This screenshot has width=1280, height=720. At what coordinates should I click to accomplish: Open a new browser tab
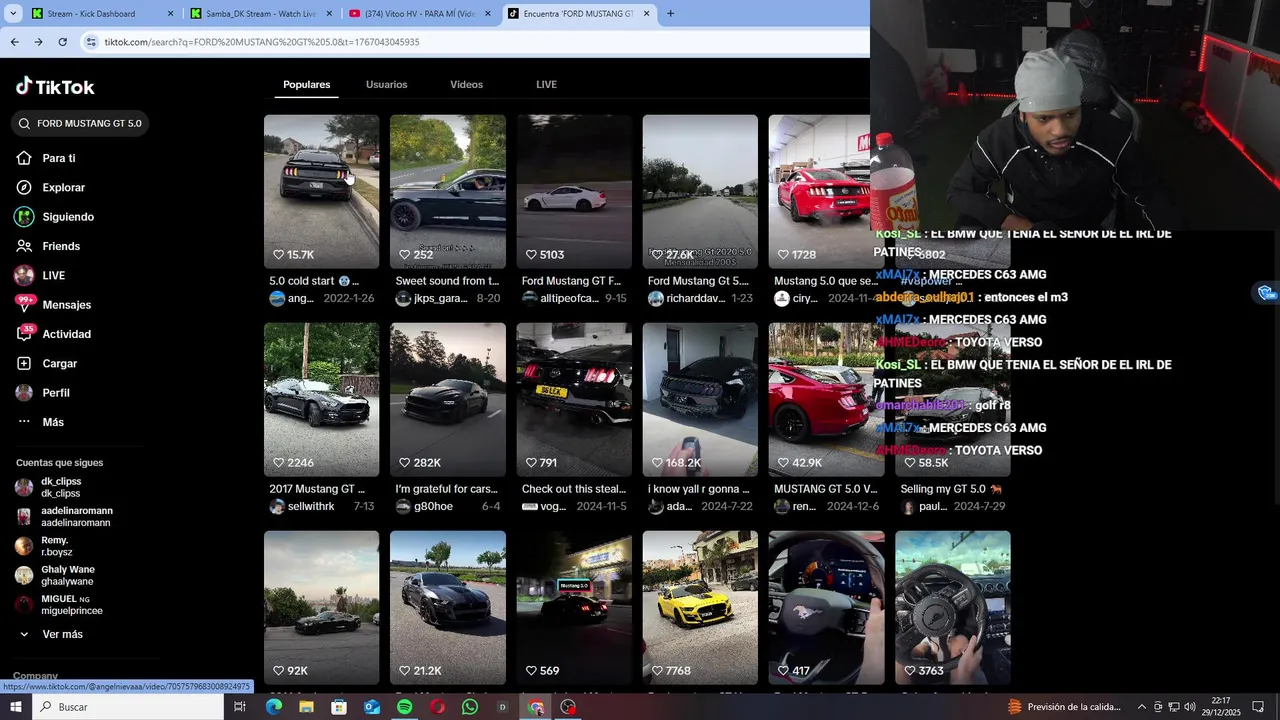(x=670, y=14)
